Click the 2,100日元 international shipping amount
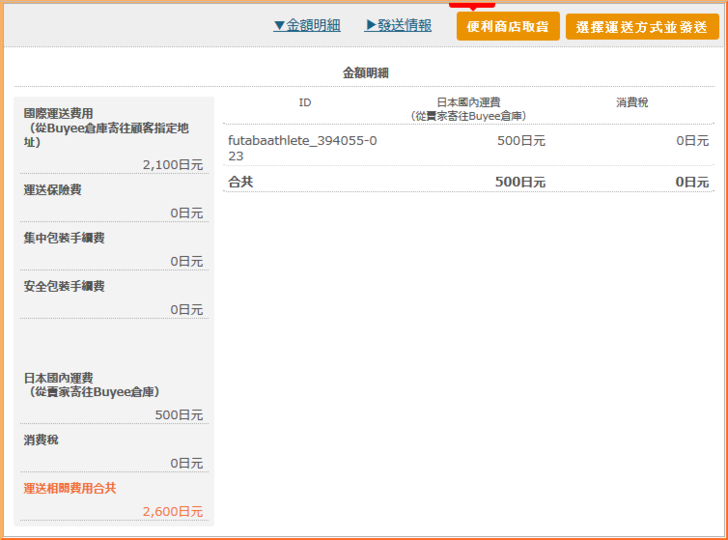This screenshot has height=540, width=728. point(172,165)
